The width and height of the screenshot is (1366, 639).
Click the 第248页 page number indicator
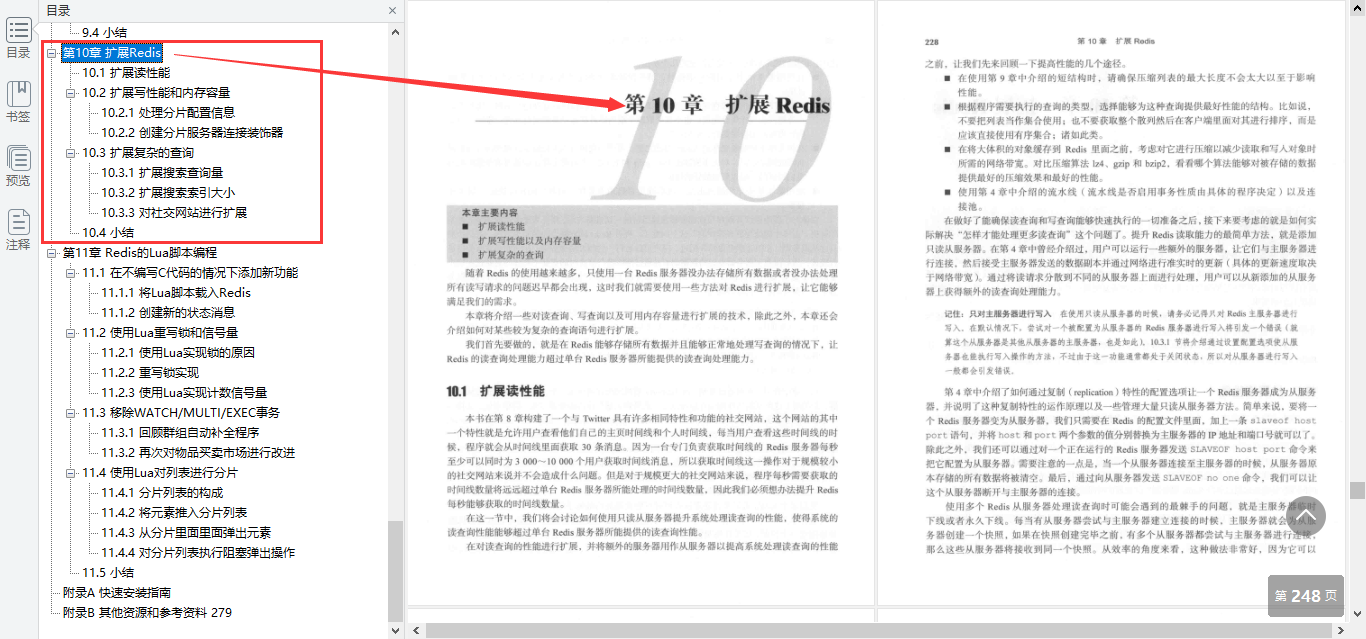click(x=1305, y=596)
